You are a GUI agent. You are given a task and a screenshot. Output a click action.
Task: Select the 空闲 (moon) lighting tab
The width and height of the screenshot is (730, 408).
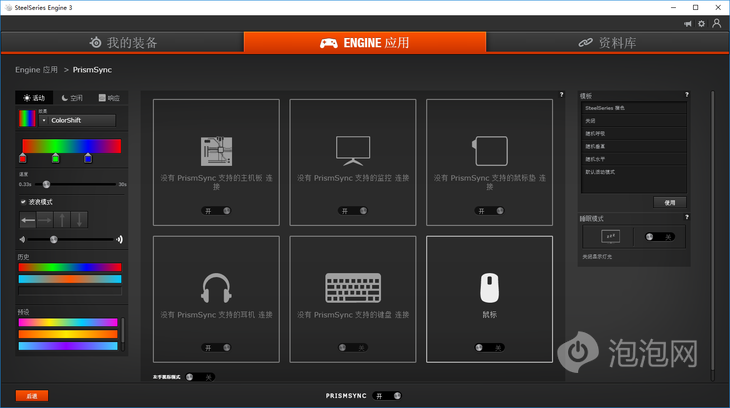(x=72, y=98)
